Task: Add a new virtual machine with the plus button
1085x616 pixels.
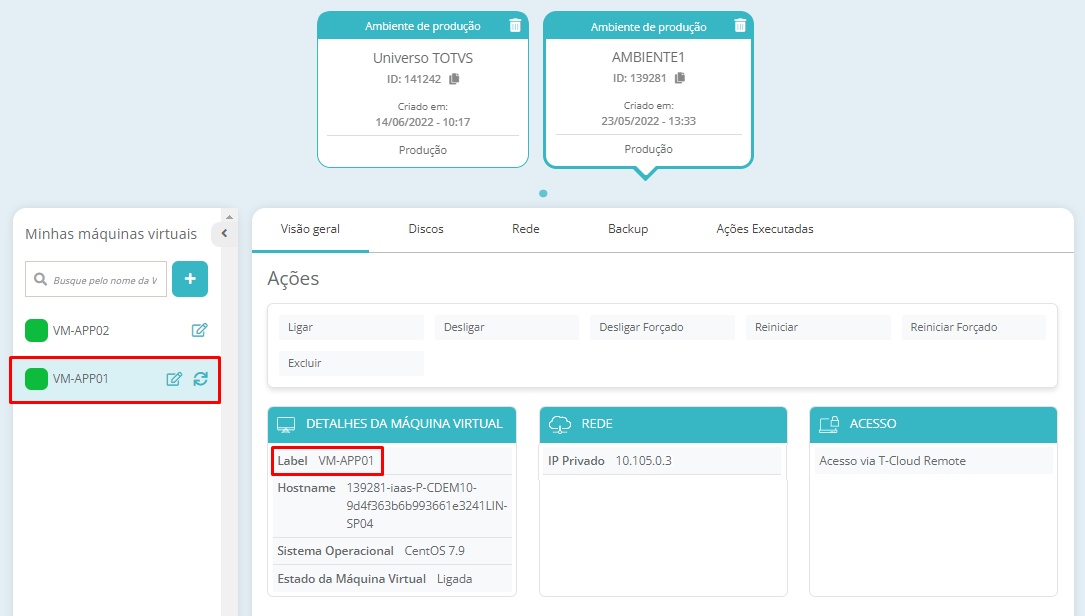Action: (x=190, y=279)
